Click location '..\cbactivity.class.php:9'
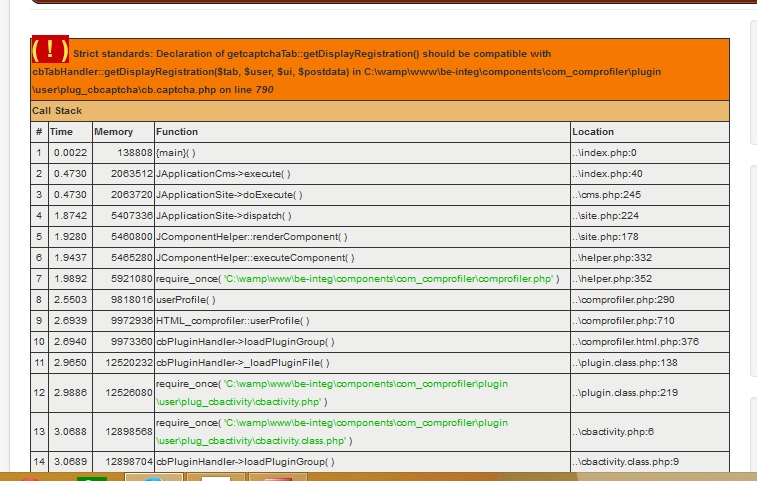The height and width of the screenshot is (481, 757). (x=625, y=462)
